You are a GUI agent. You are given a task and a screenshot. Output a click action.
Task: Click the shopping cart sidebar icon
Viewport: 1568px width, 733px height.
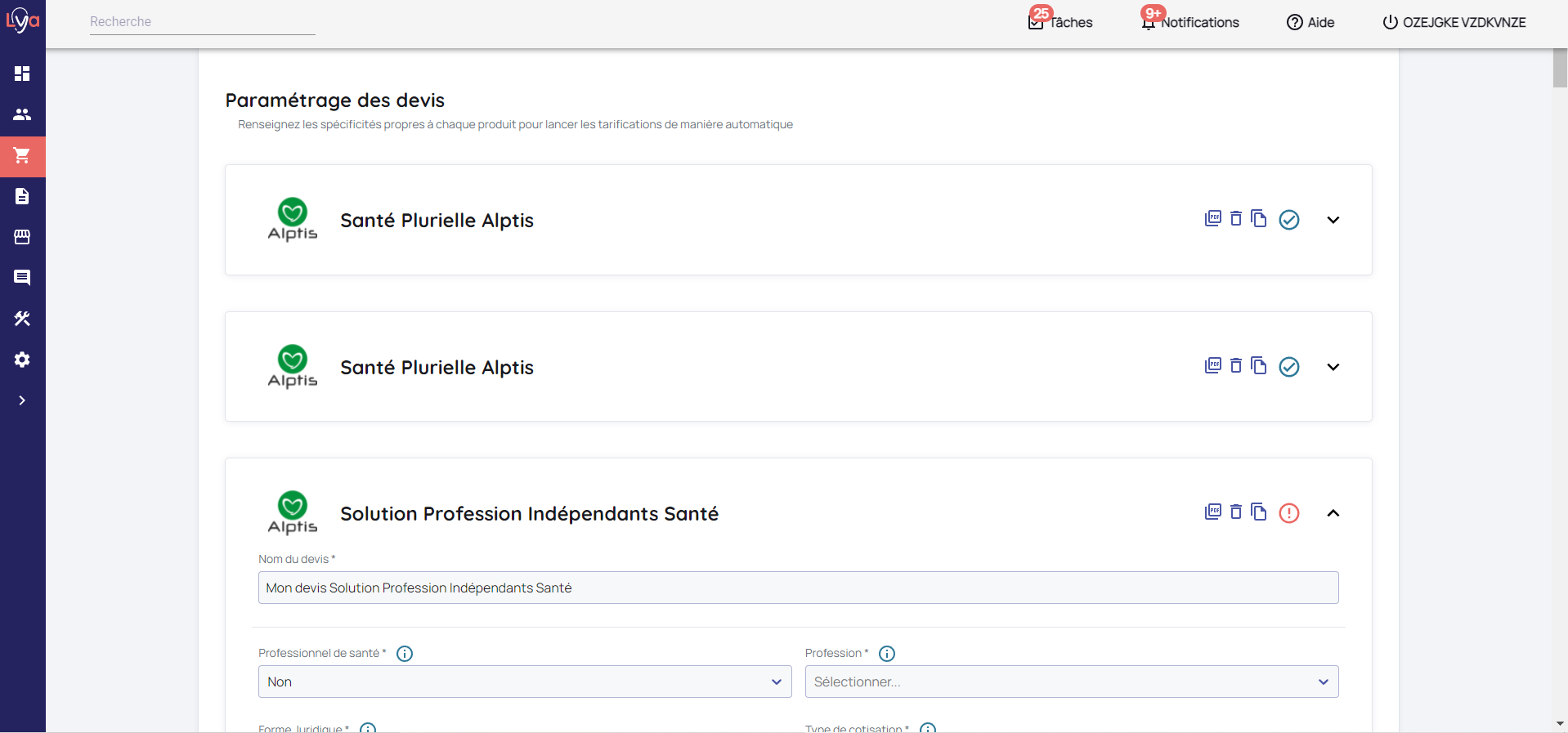coord(22,155)
